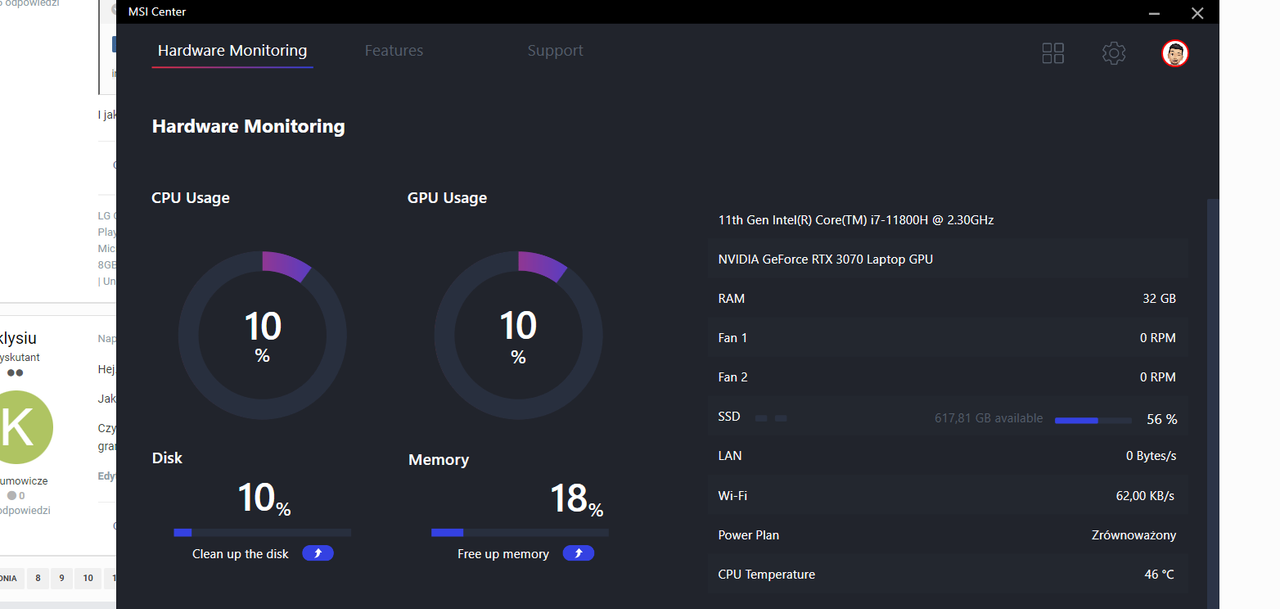Open the user profile avatar
The width and height of the screenshot is (1280, 609).
1175,53
